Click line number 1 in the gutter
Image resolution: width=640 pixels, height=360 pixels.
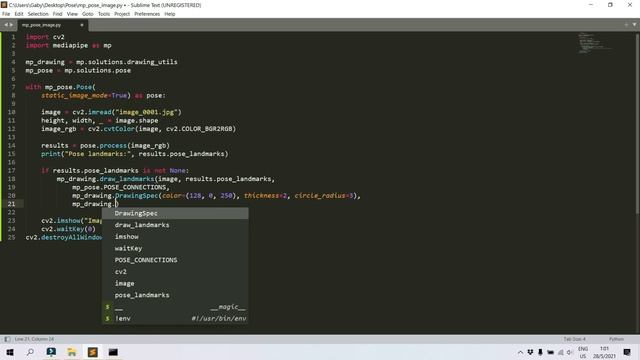coord(13,37)
